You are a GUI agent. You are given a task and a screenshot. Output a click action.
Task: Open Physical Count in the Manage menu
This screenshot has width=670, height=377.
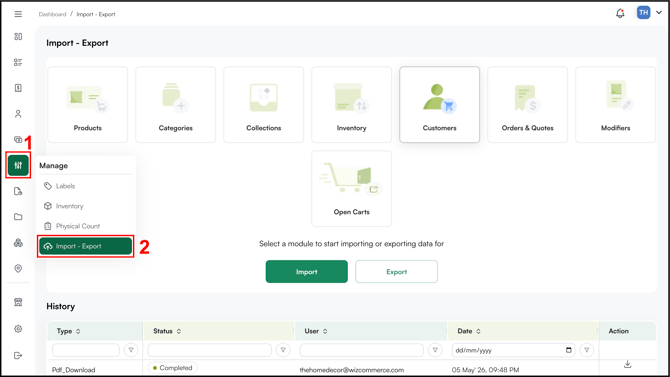point(85,226)
